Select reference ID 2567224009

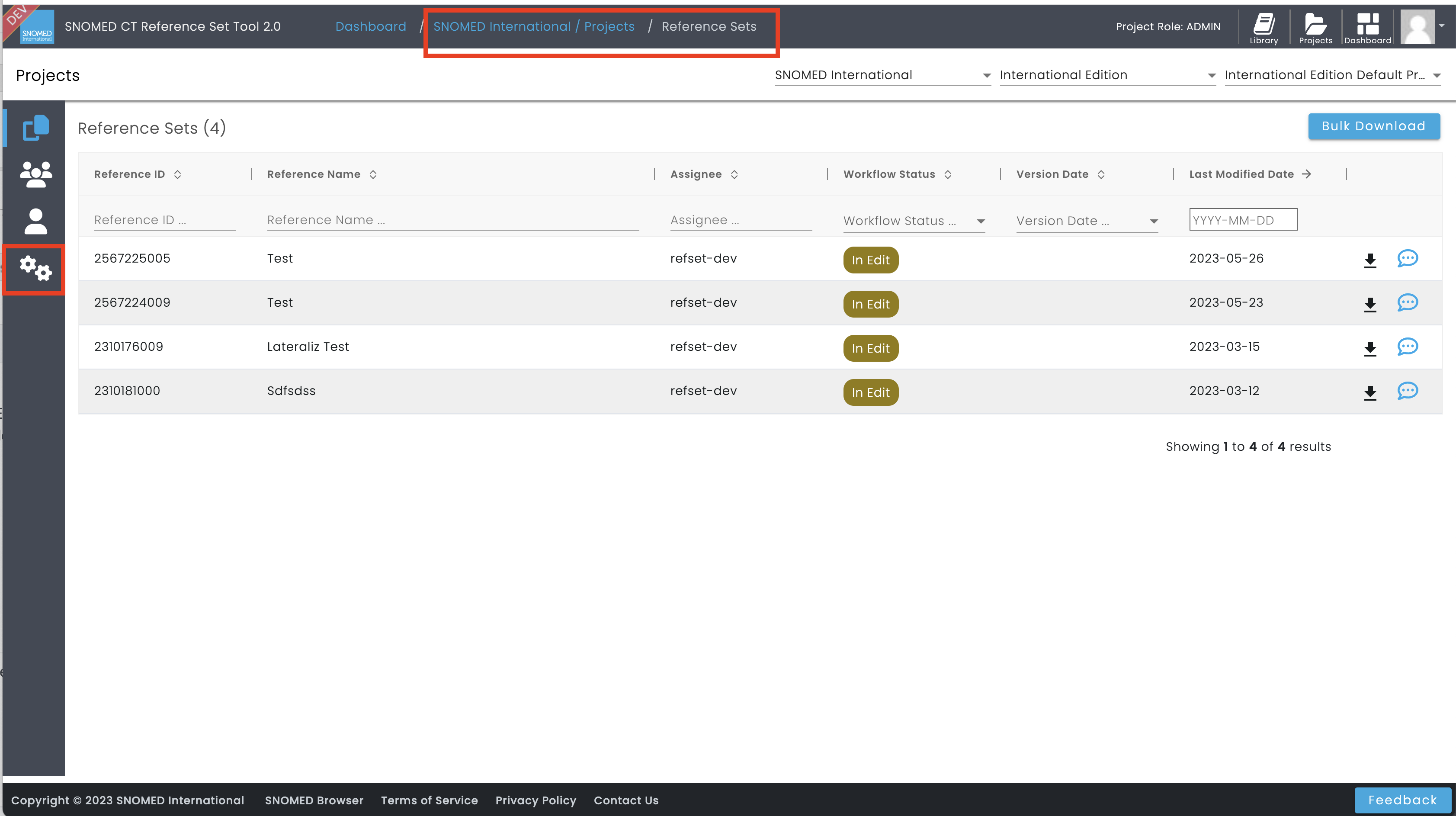click(132, 302)
